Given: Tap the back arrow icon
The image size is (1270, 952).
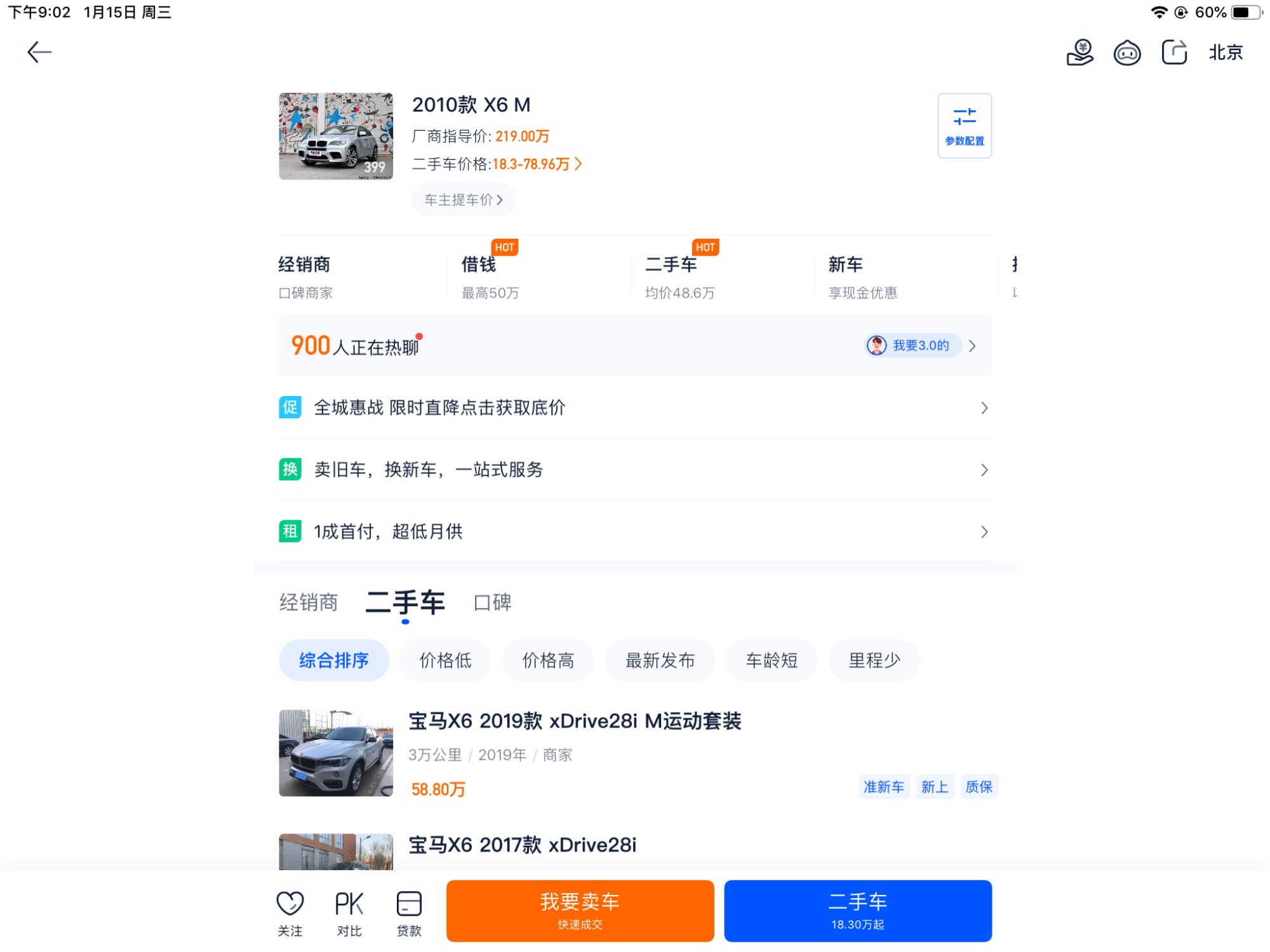Looking at the screenshot, I should pyautogui.click(x=39, y=52).
